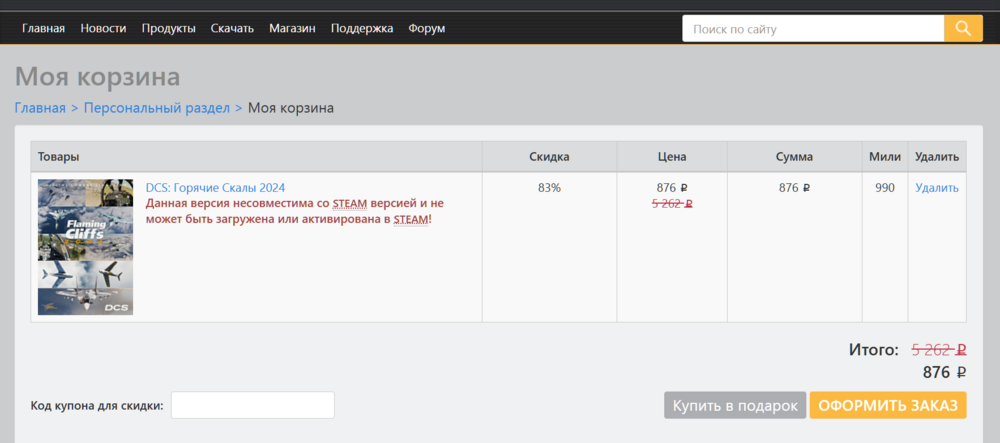Click the Мили column header
This screenshot has width=1000, height=443.
(x=885, y=157)
